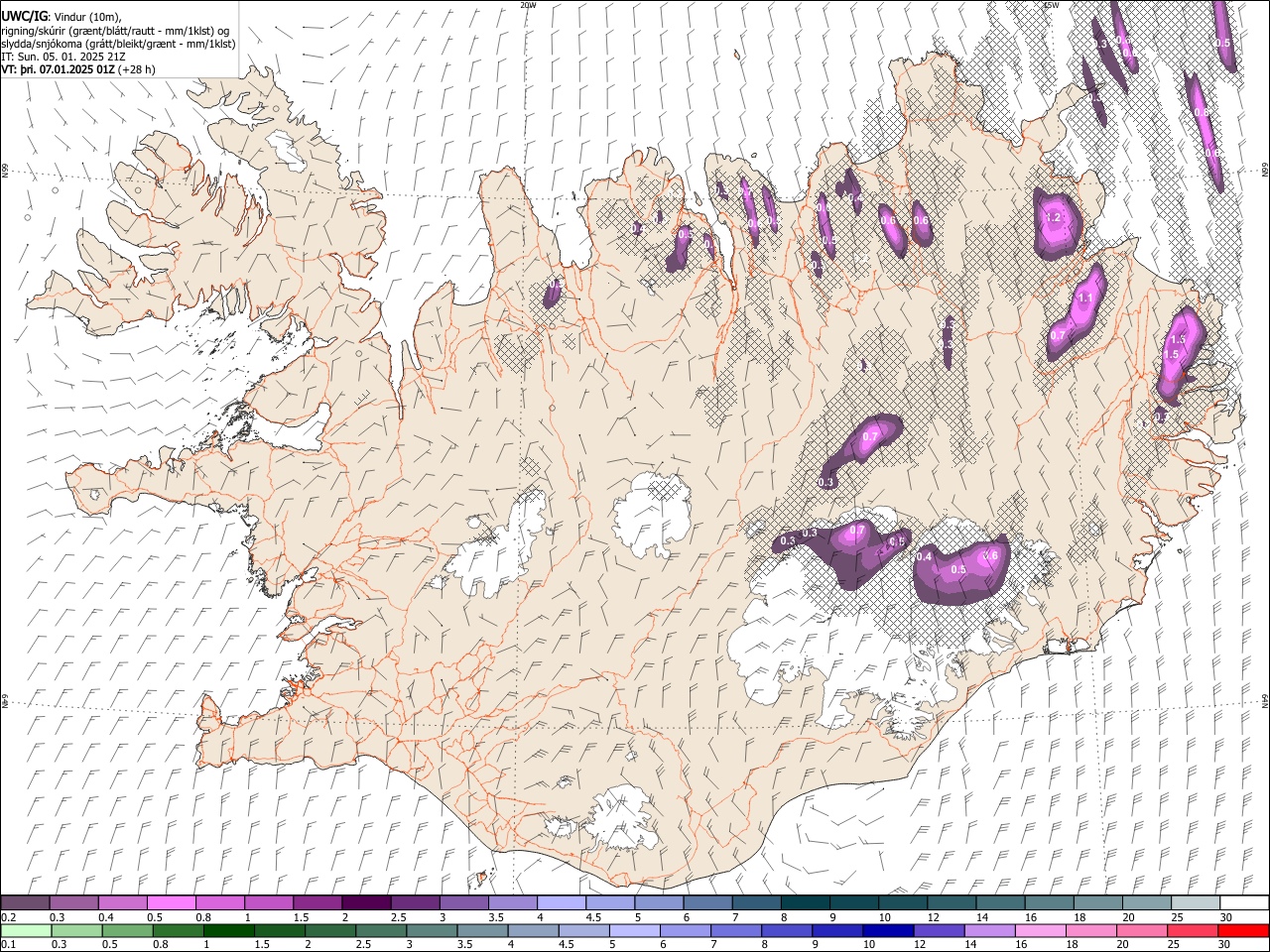Click the 66N latitude label on right edge
The image size is (1270, 952).
(1265, 171)
